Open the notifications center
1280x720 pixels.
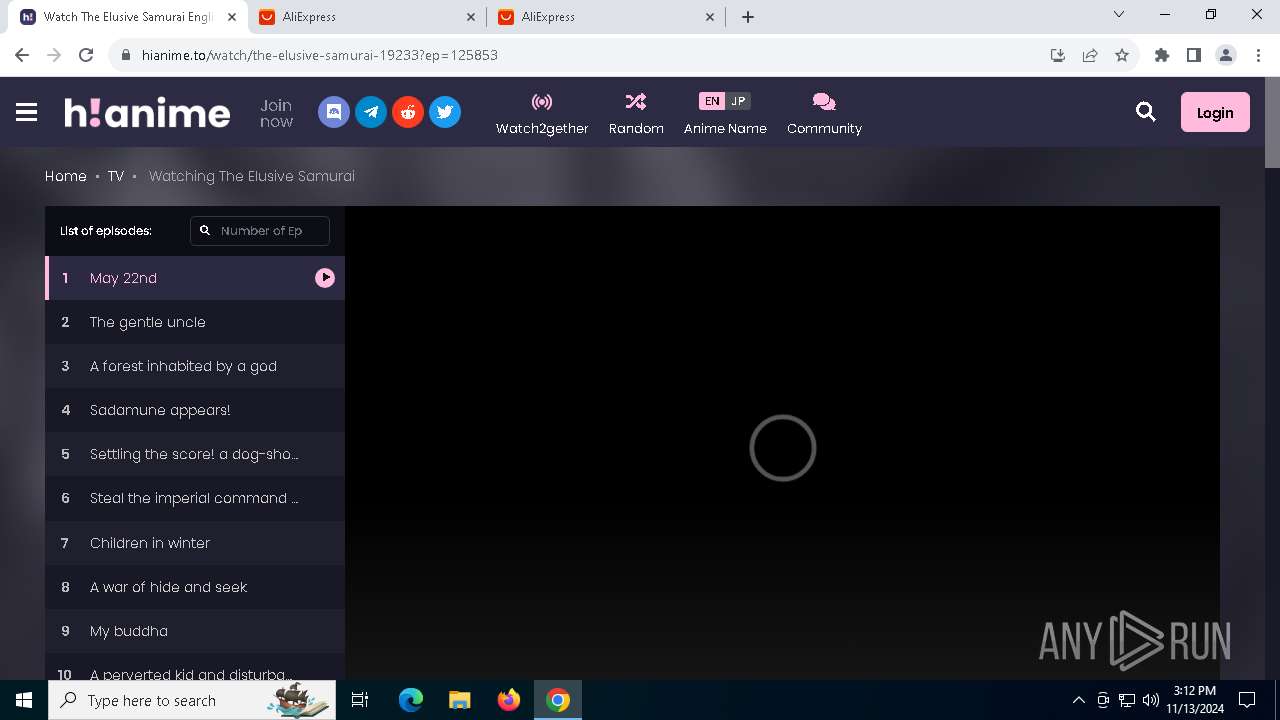point(1247,700)
